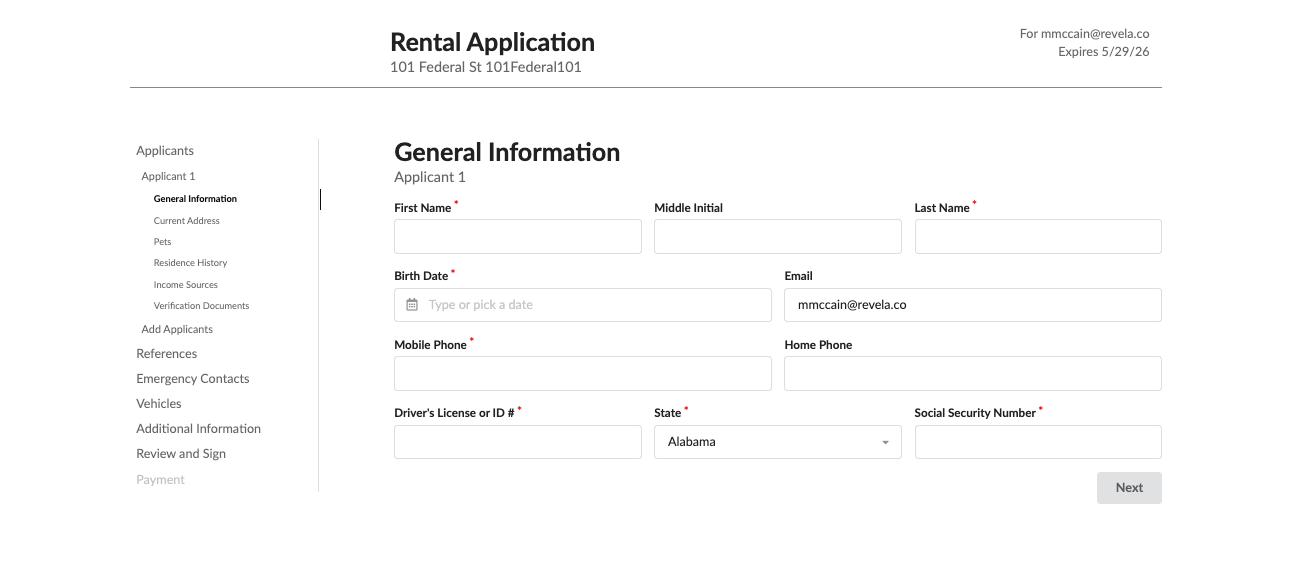Screen dimensions: 1293x567
Task: Click the First Name label
Action: 423,208
